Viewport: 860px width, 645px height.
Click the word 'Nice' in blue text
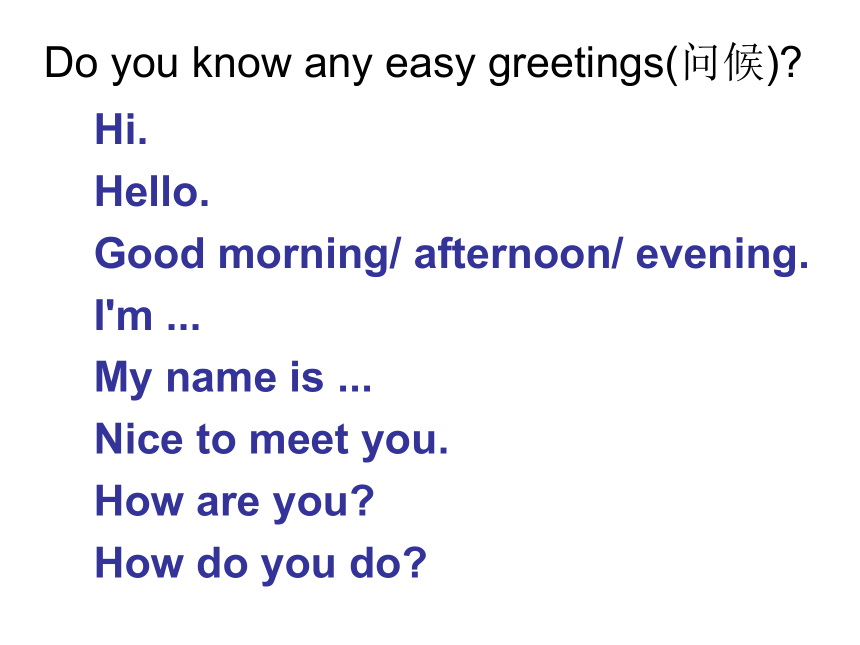click(x=139, y=439)
